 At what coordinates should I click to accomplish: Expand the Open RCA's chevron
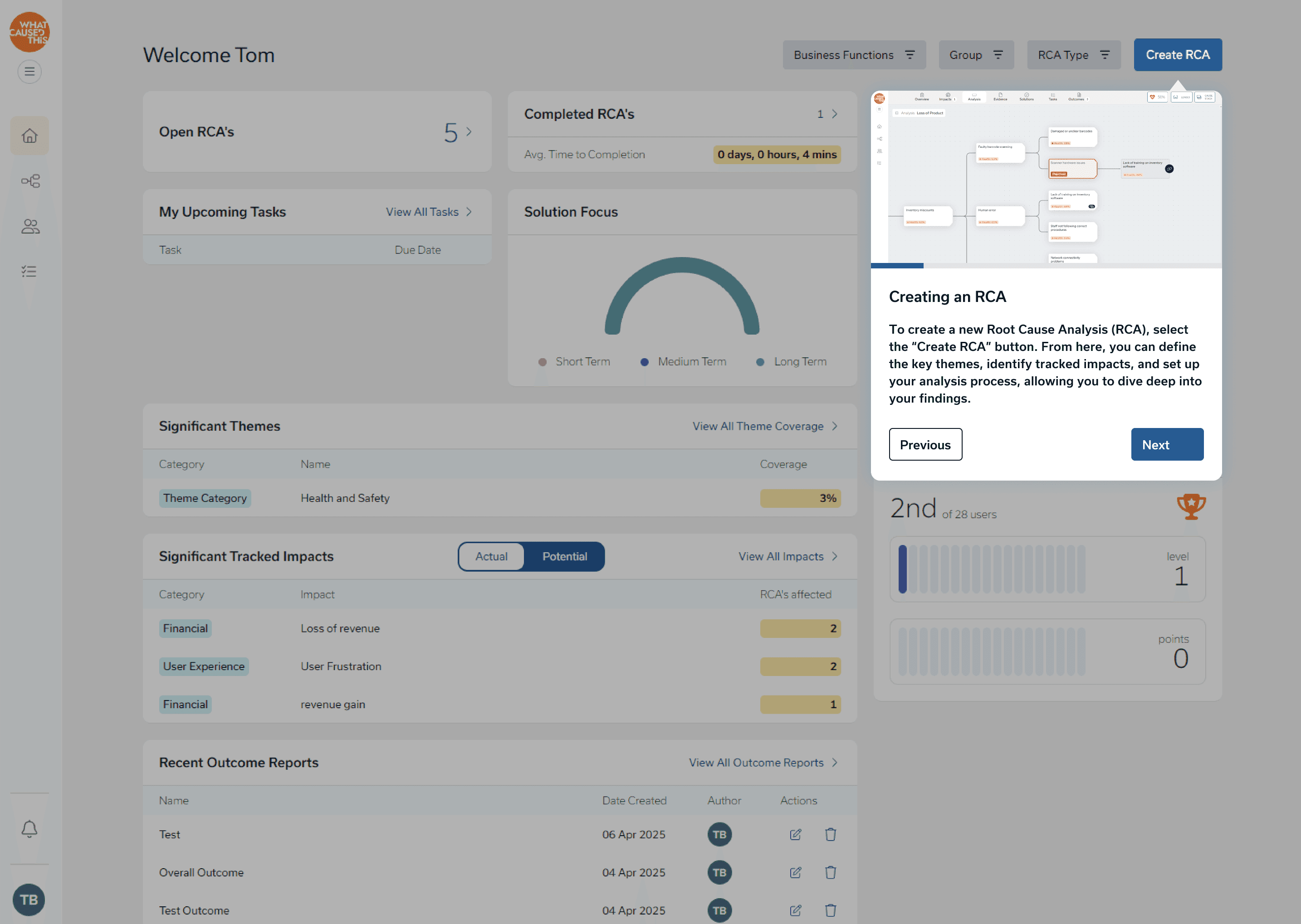click(469, 132)
